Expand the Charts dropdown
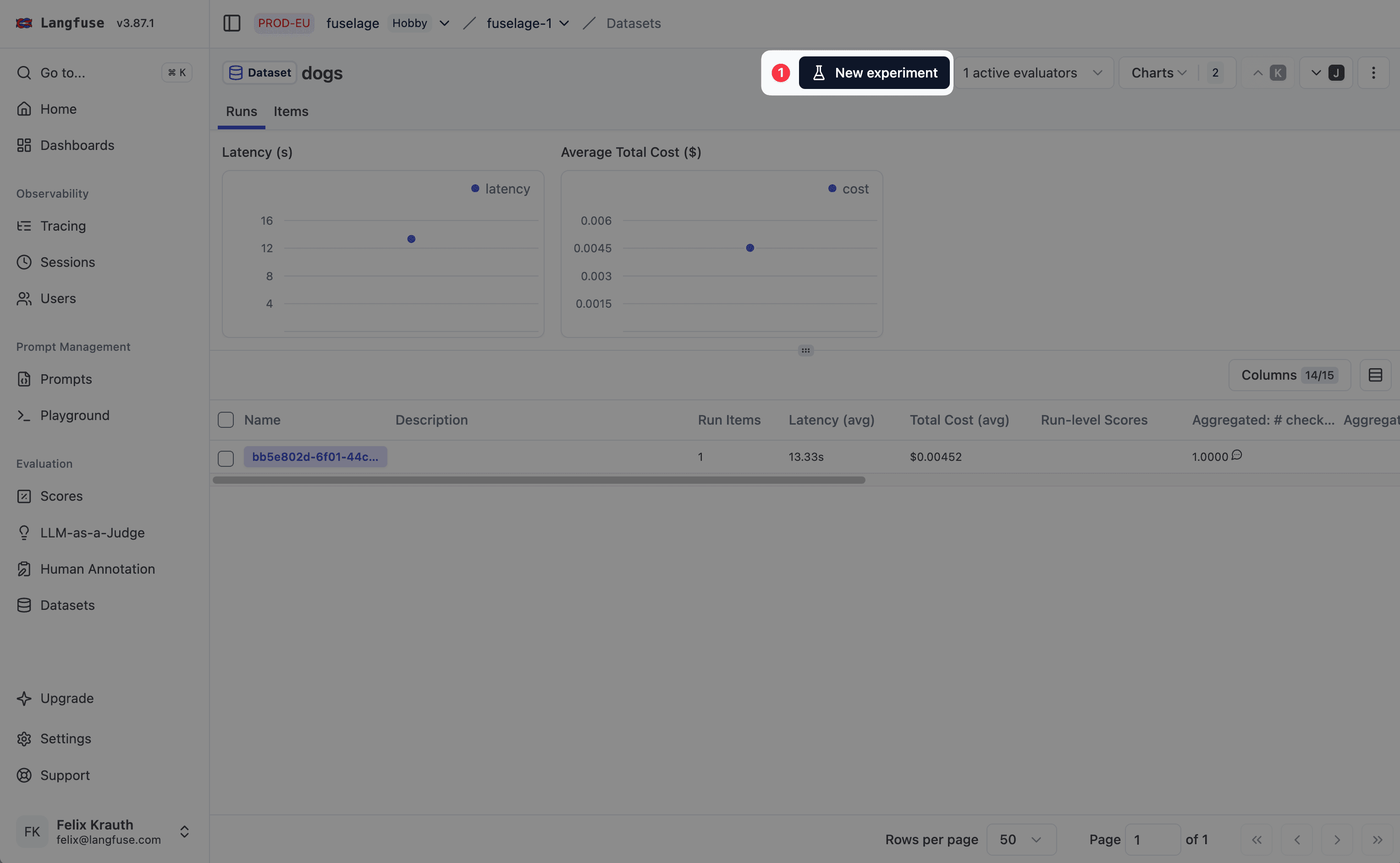The image size is (1400, 863). pos(1157,72)
